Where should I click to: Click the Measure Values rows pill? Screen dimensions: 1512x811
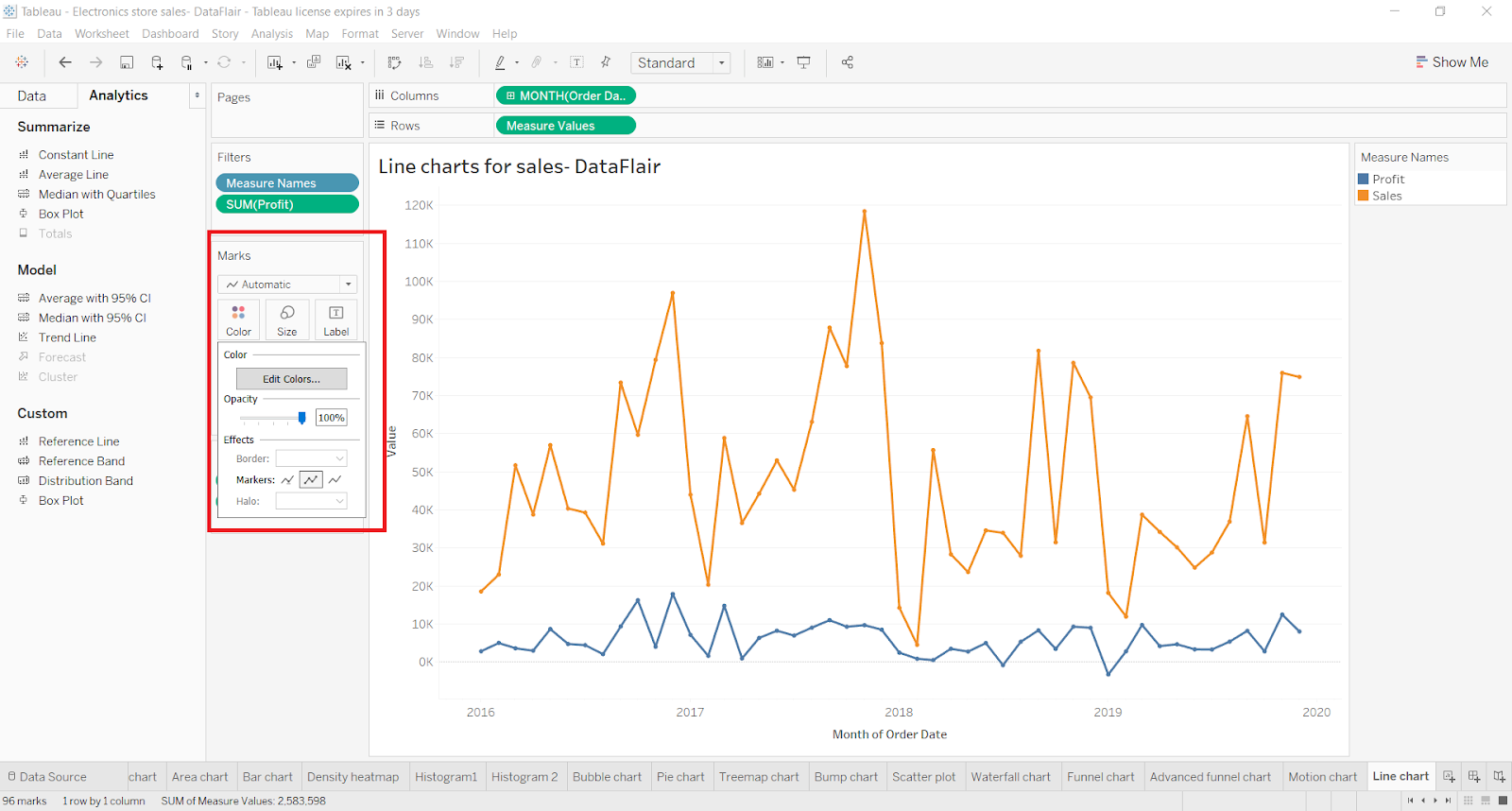[565, 126]
